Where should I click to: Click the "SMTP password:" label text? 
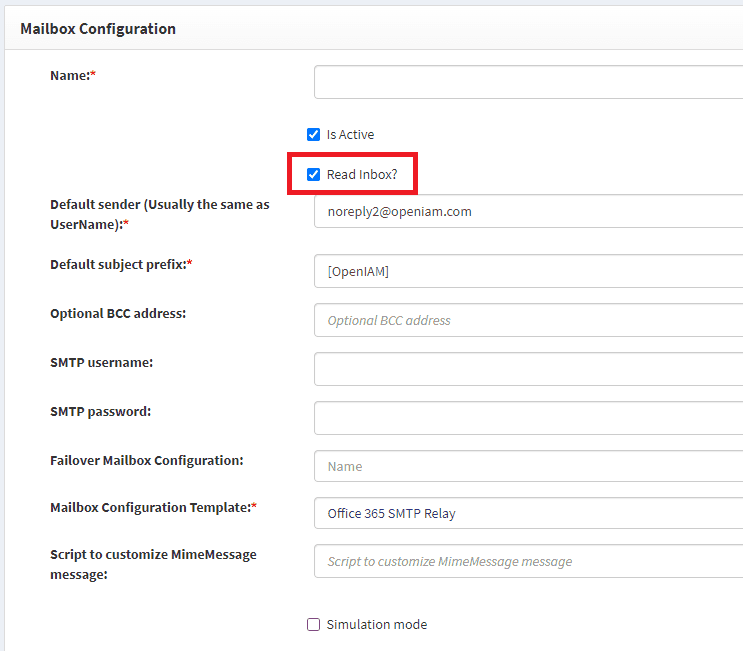coord(100,411)
